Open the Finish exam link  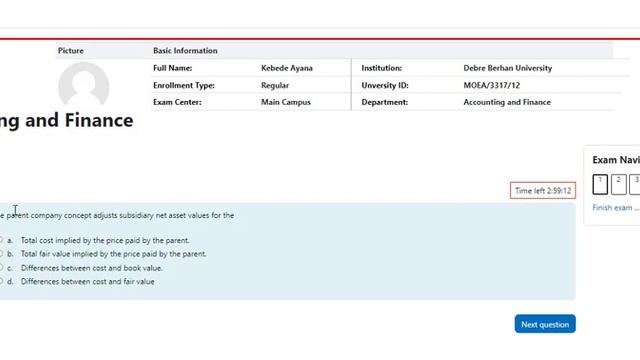(x=616, y=208)
